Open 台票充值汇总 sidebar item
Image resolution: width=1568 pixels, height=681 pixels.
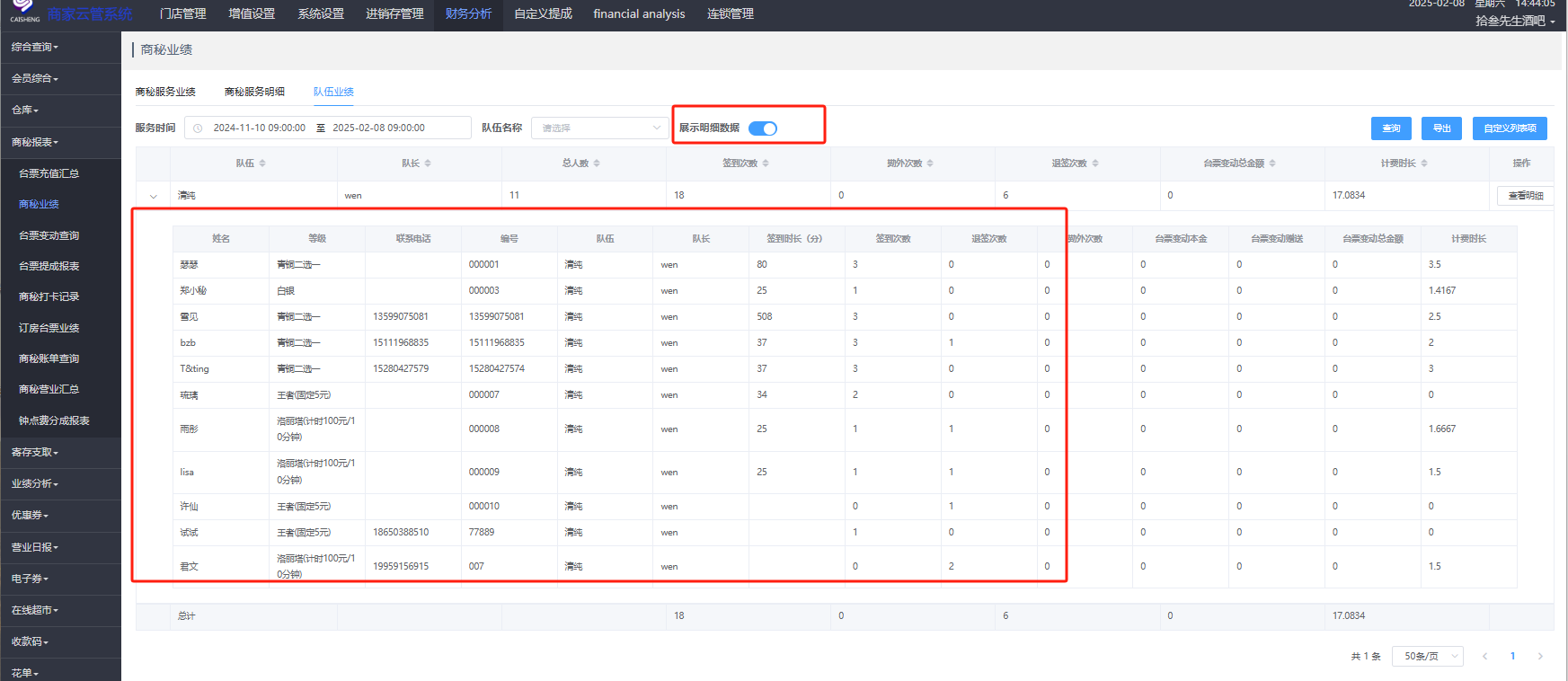[49, 173]
